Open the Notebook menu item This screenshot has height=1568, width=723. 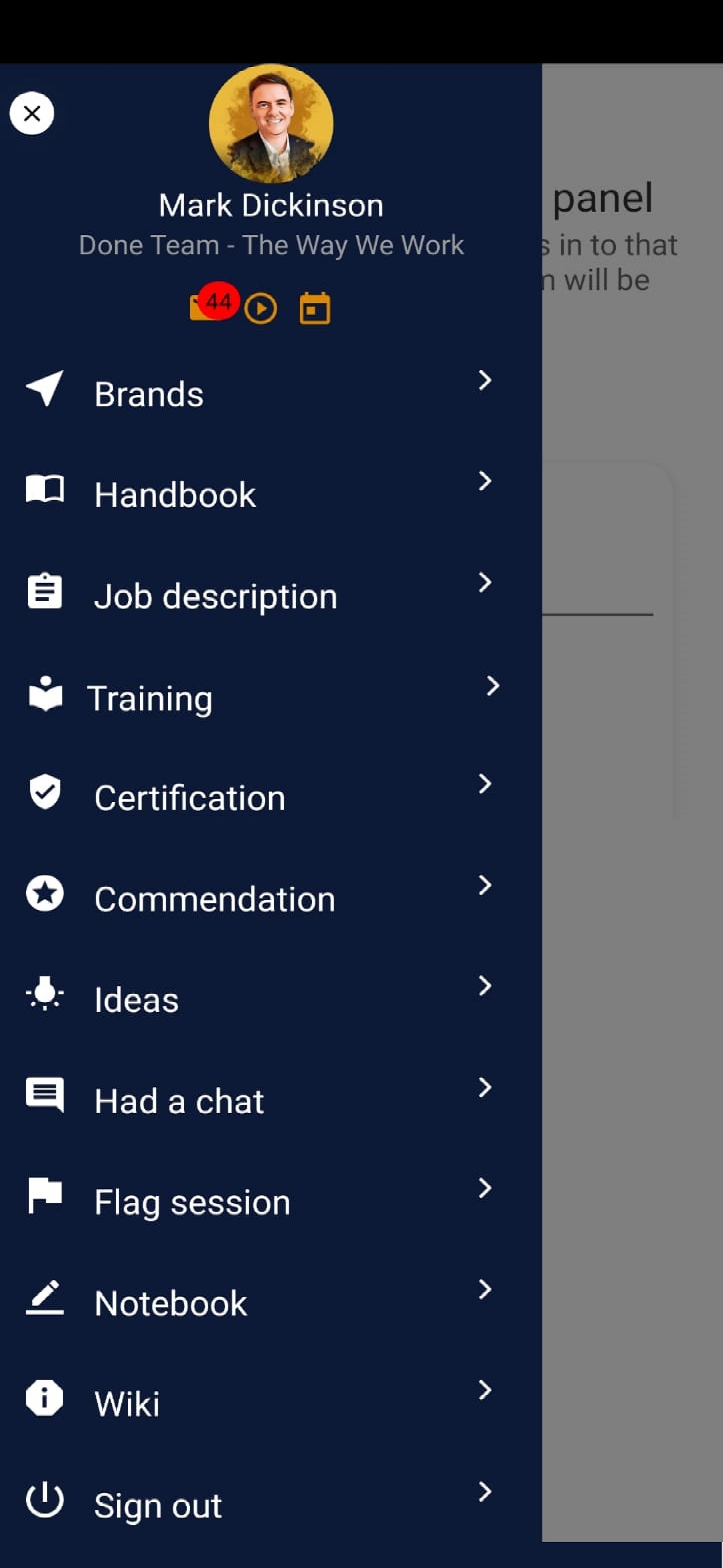[170, 1303]
